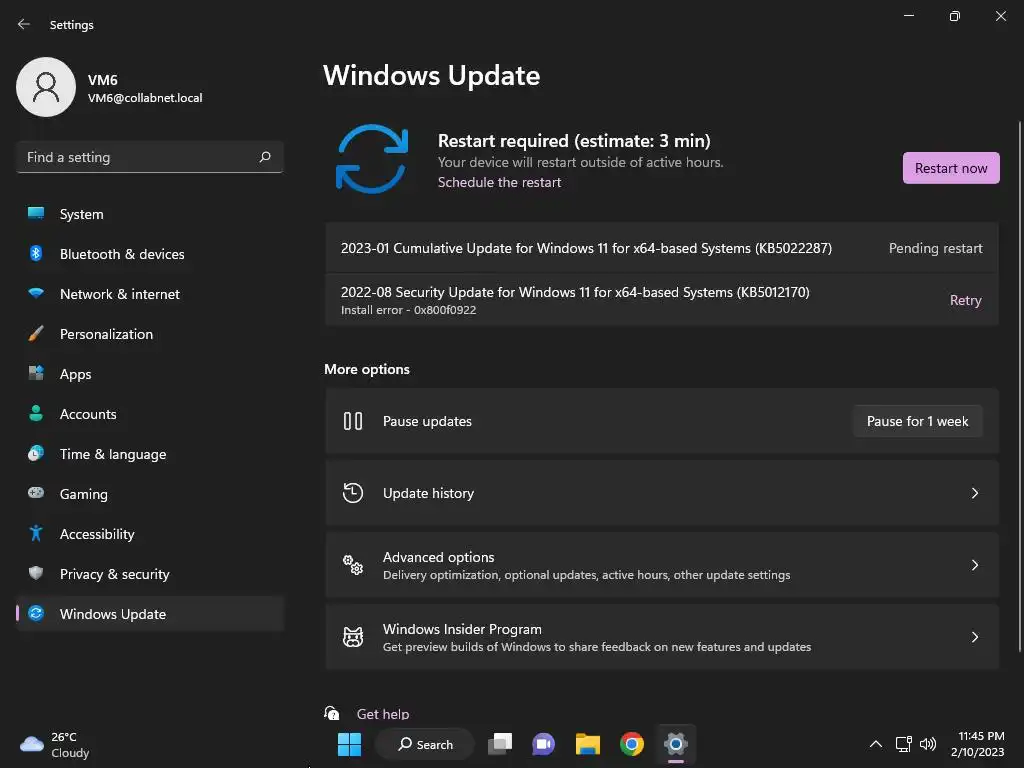Click the Personalization brush icon

36,334
